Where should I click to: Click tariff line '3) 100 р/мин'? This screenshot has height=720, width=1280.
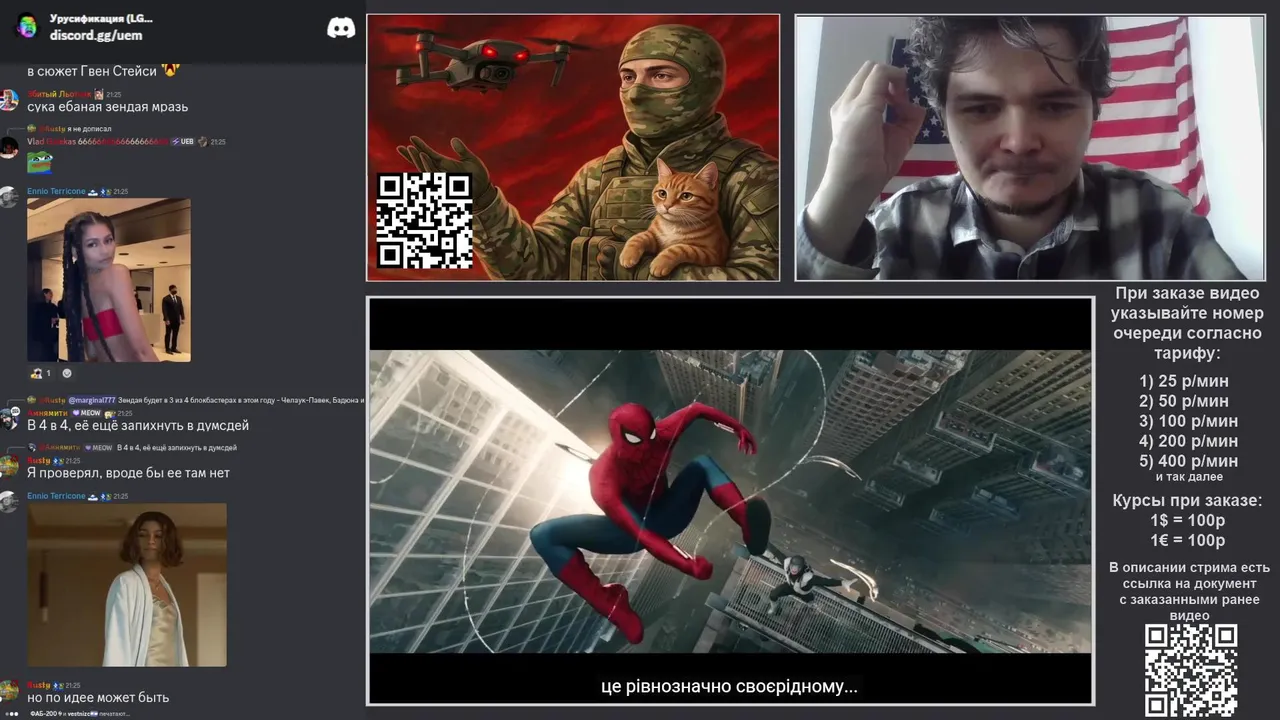tap(1188, 421)
